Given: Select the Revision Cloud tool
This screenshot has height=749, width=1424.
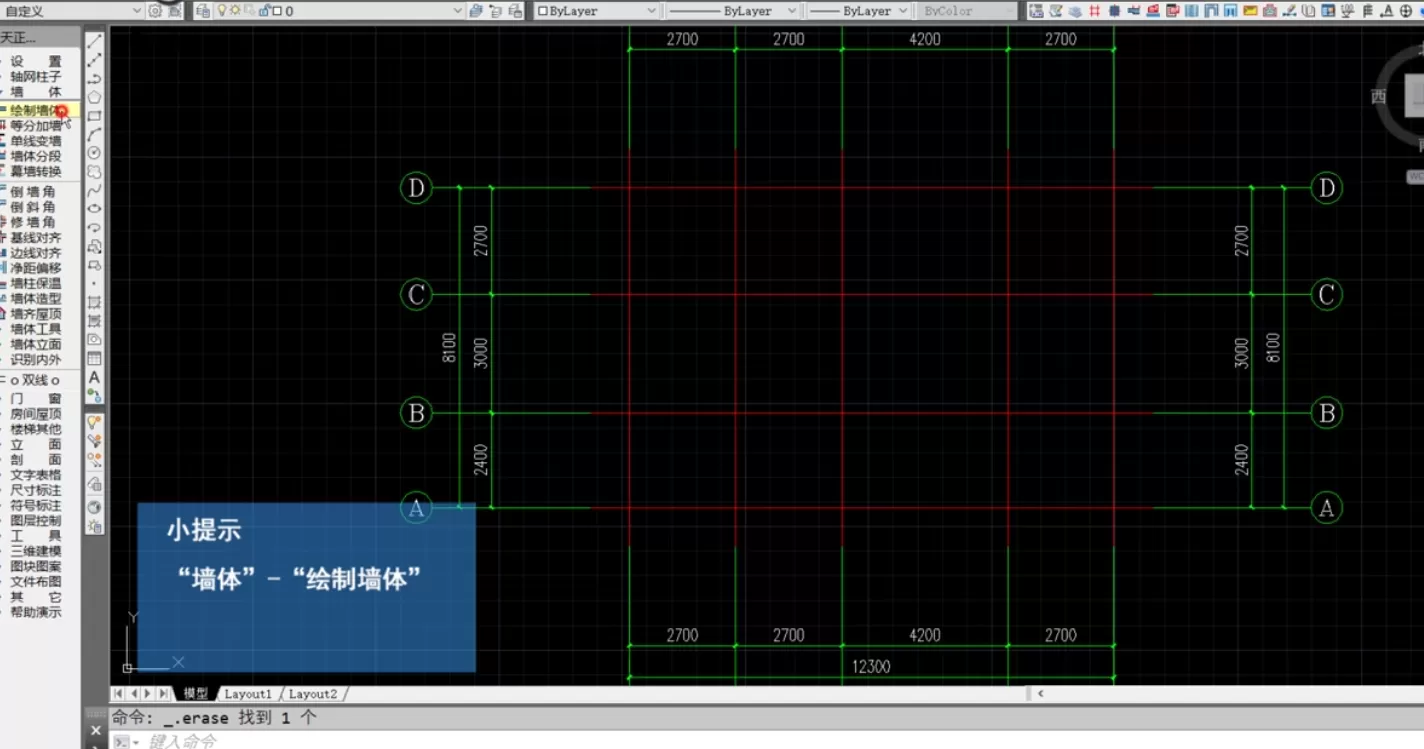Looking at the screenshot, I should click(x=94, y=171).
